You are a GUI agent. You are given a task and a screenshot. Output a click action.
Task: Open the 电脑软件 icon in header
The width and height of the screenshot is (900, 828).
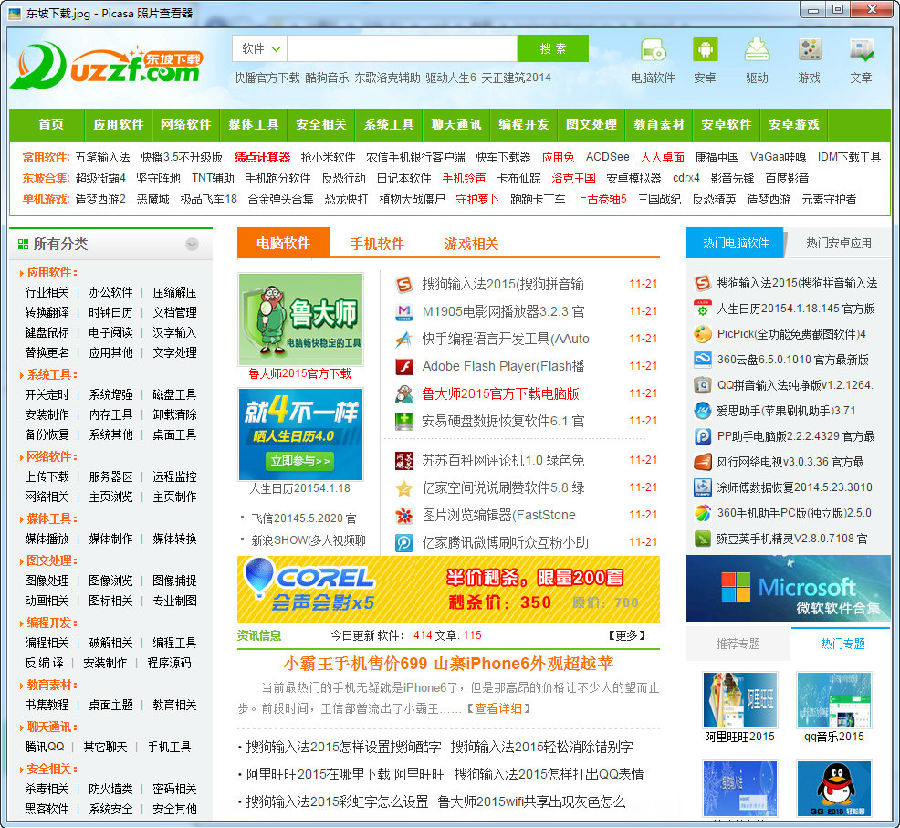pos(653,50)
